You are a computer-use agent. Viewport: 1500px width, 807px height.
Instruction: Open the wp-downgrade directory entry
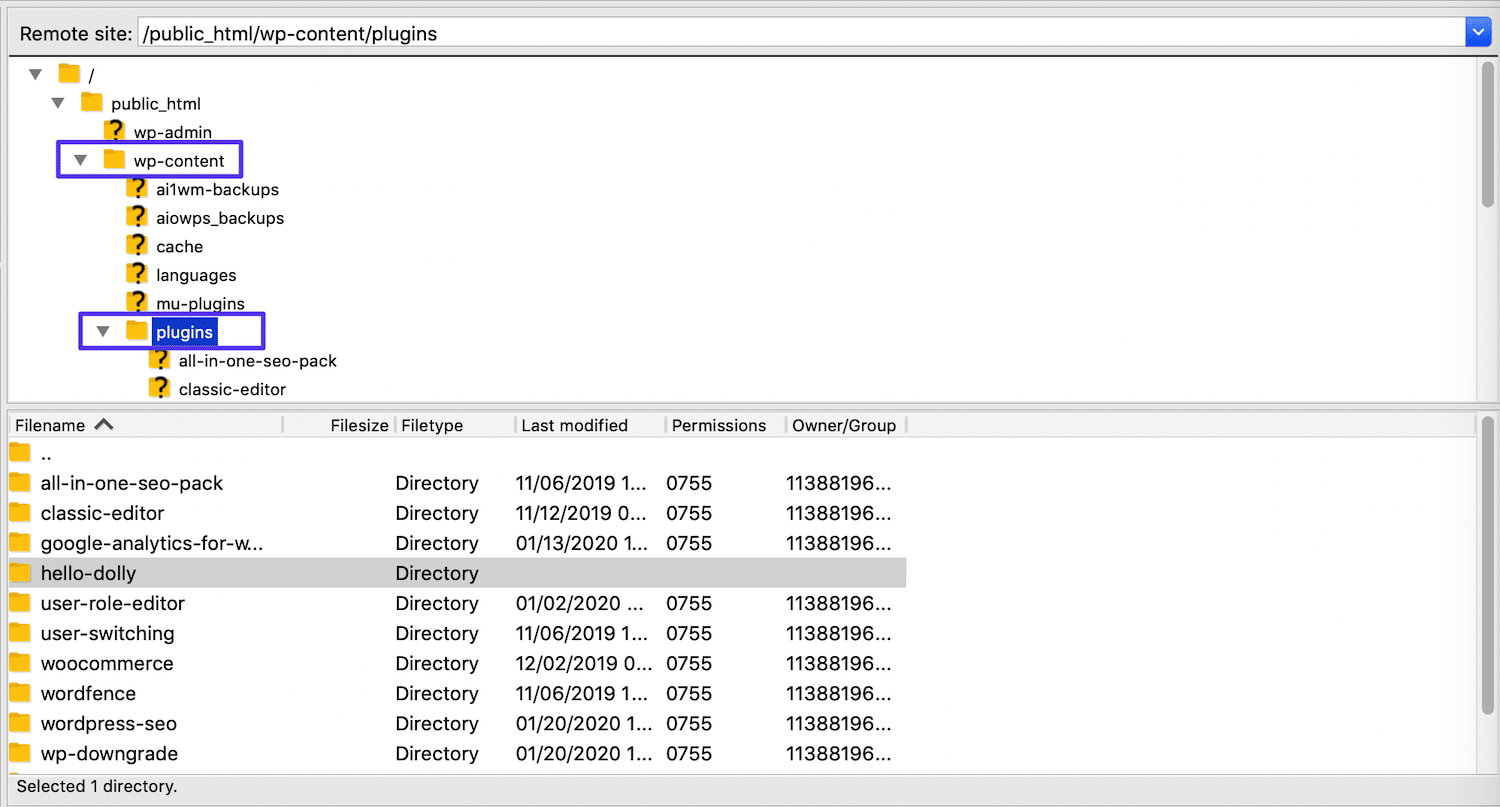click(107, 753)
